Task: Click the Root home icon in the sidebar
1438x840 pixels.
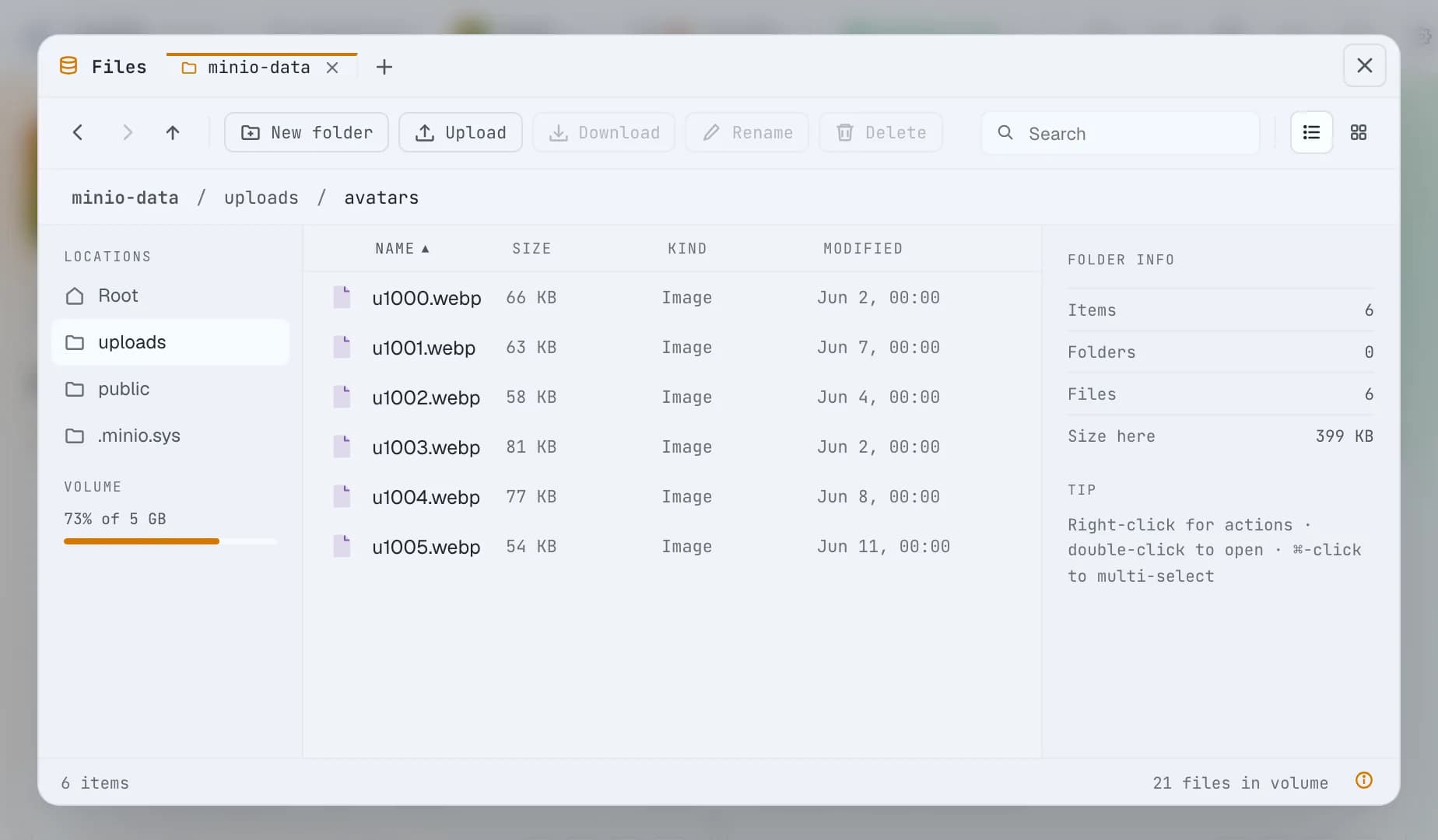Action: click(75, 296)
